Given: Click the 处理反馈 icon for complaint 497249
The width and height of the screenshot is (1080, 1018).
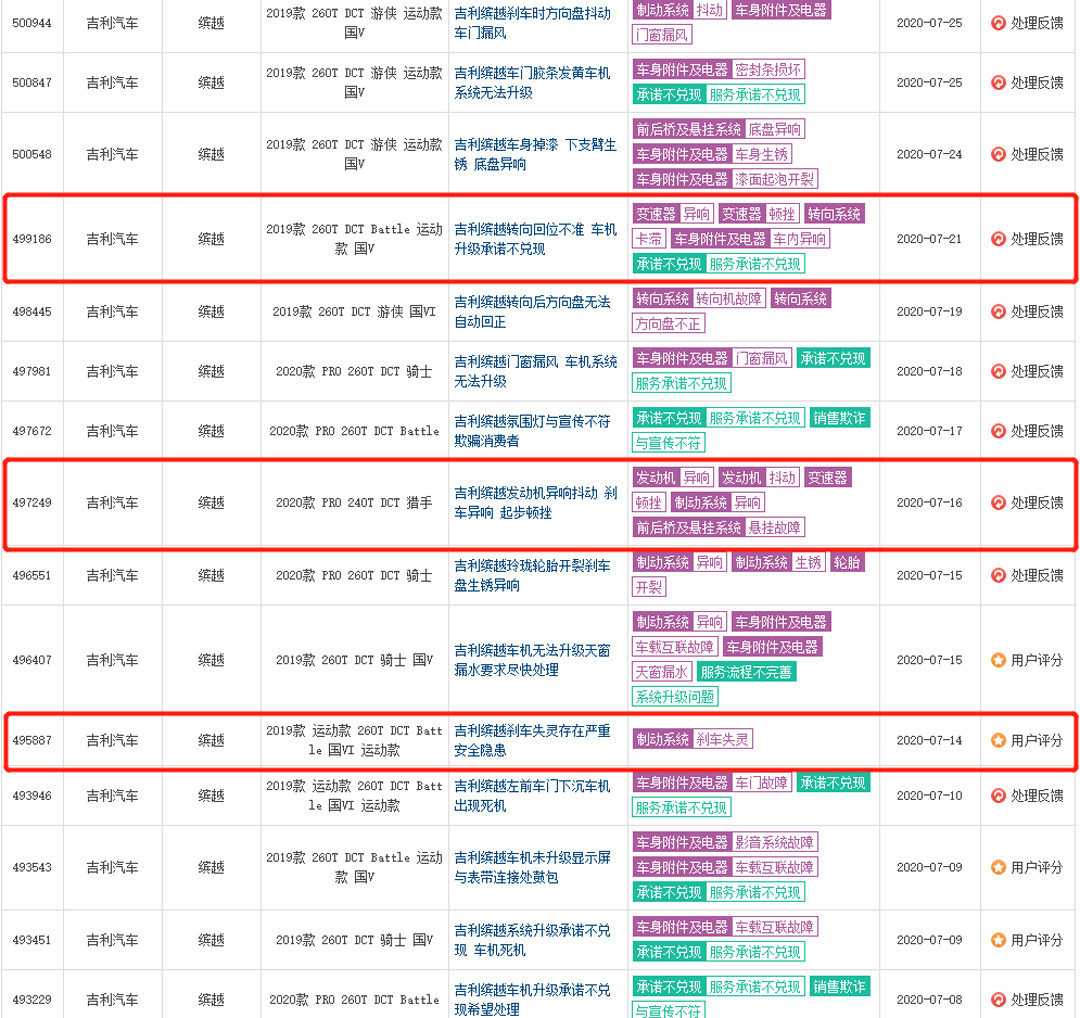Looking at the screenshot, I should (x=997, y=503).
